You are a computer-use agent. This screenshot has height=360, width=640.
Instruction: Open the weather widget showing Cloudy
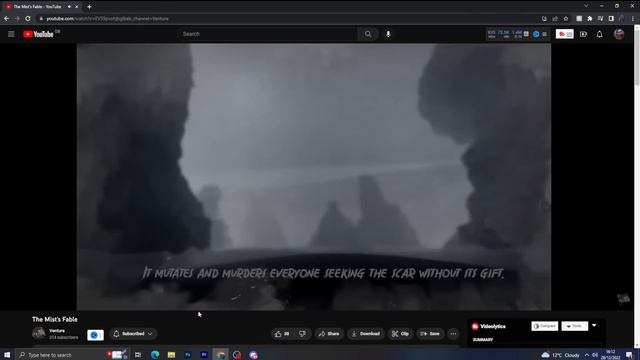pyautogui.click(x=560, y=355)
